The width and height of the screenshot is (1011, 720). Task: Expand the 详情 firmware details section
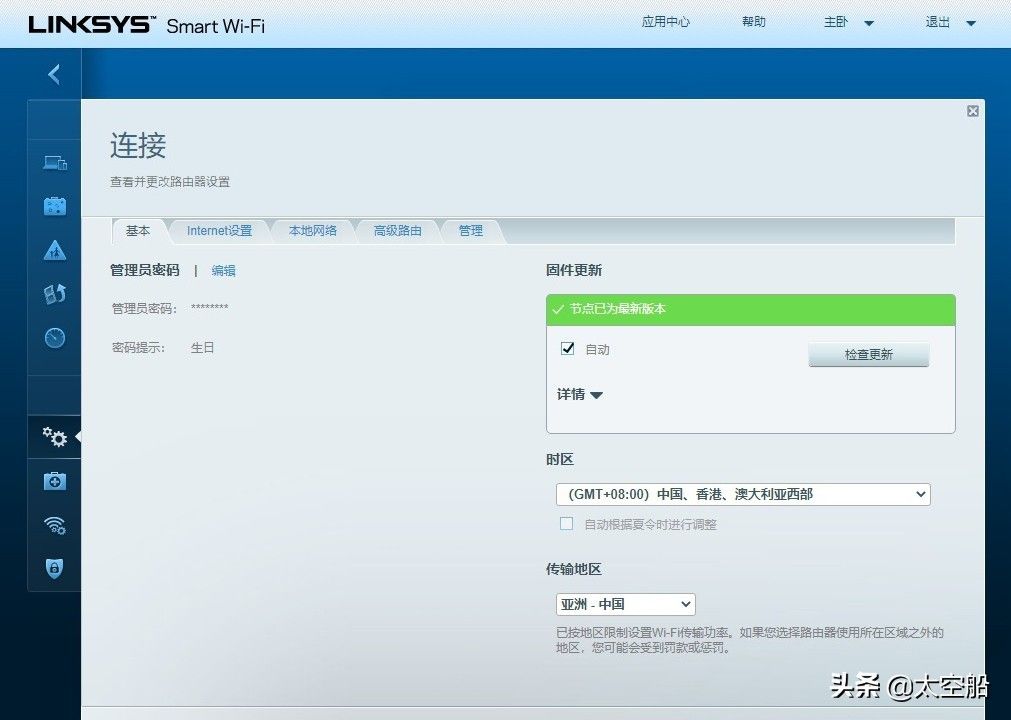click(580, 395)
